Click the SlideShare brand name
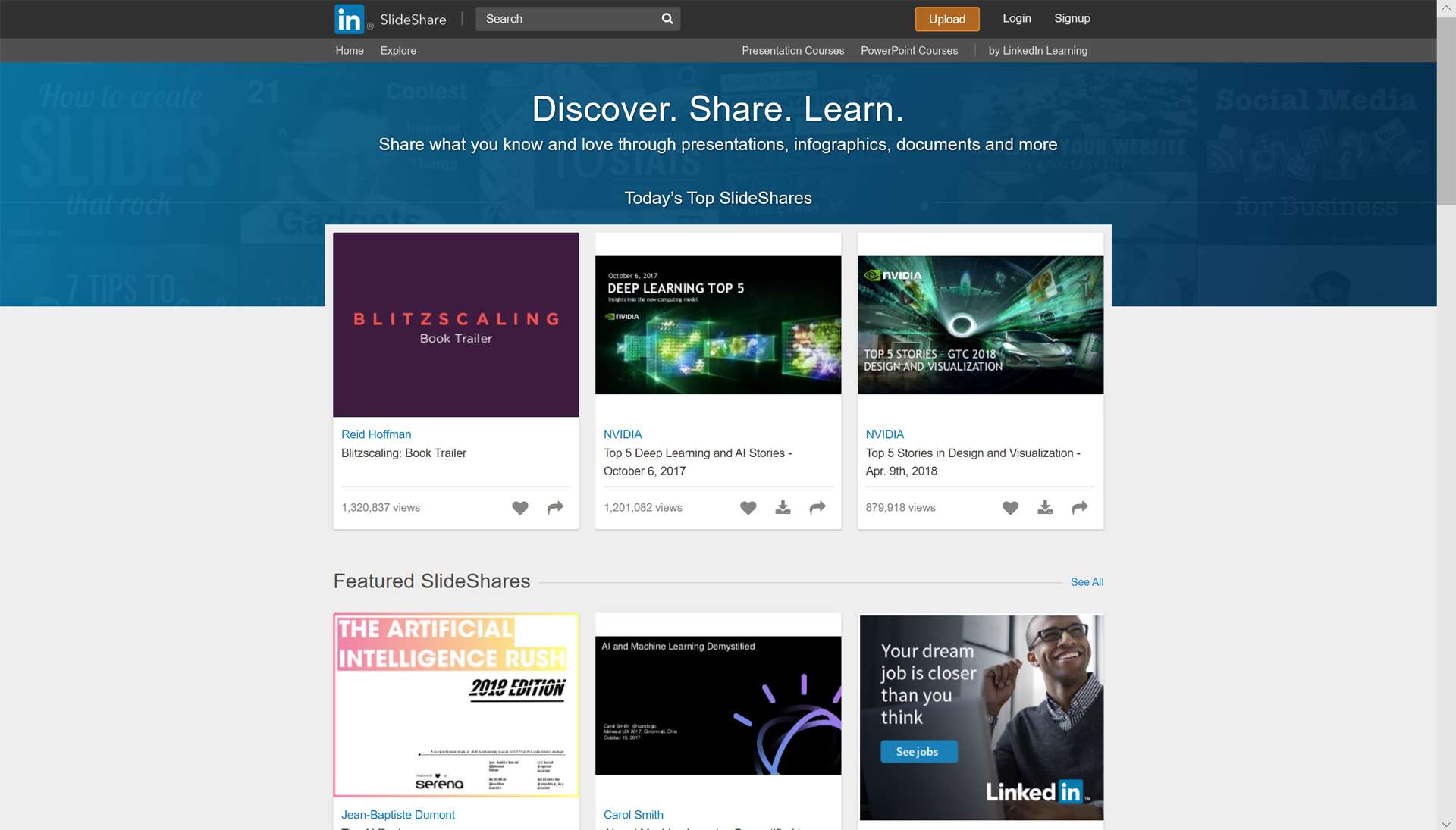1456x830 pixels. (413, 20)
